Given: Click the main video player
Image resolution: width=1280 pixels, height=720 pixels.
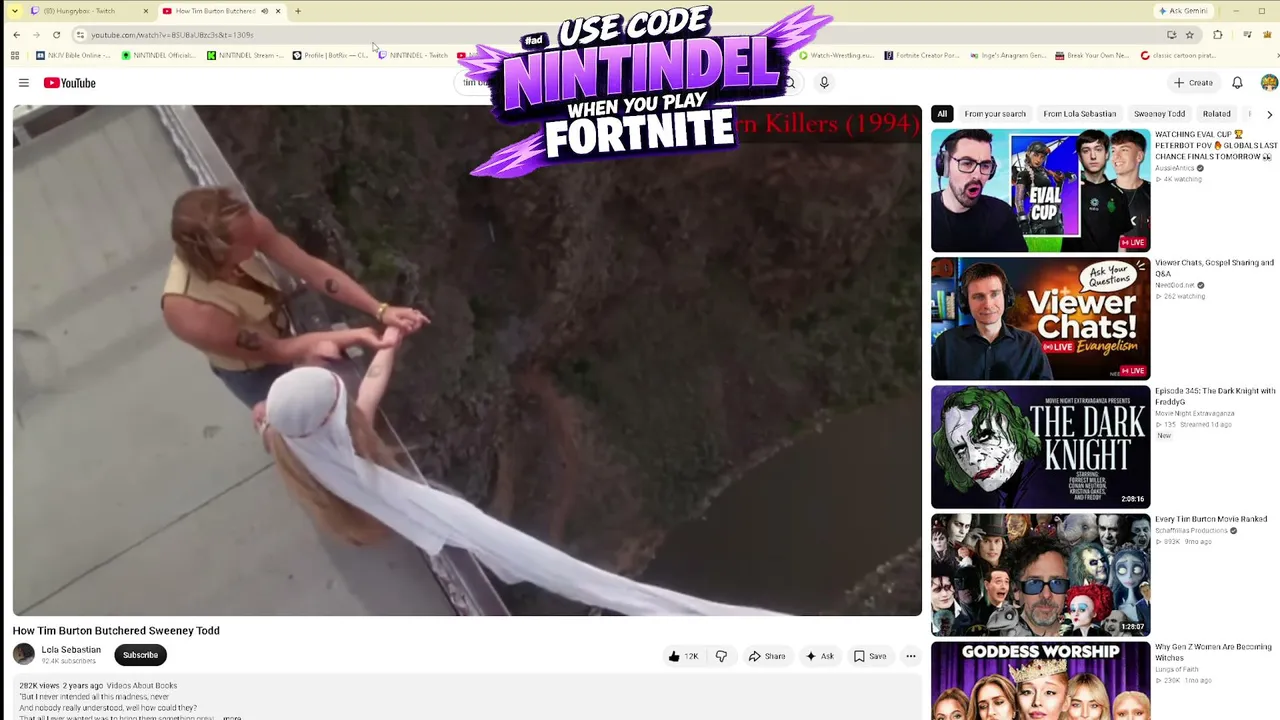Looking at the screenshot, I should [x=467, y=360].
